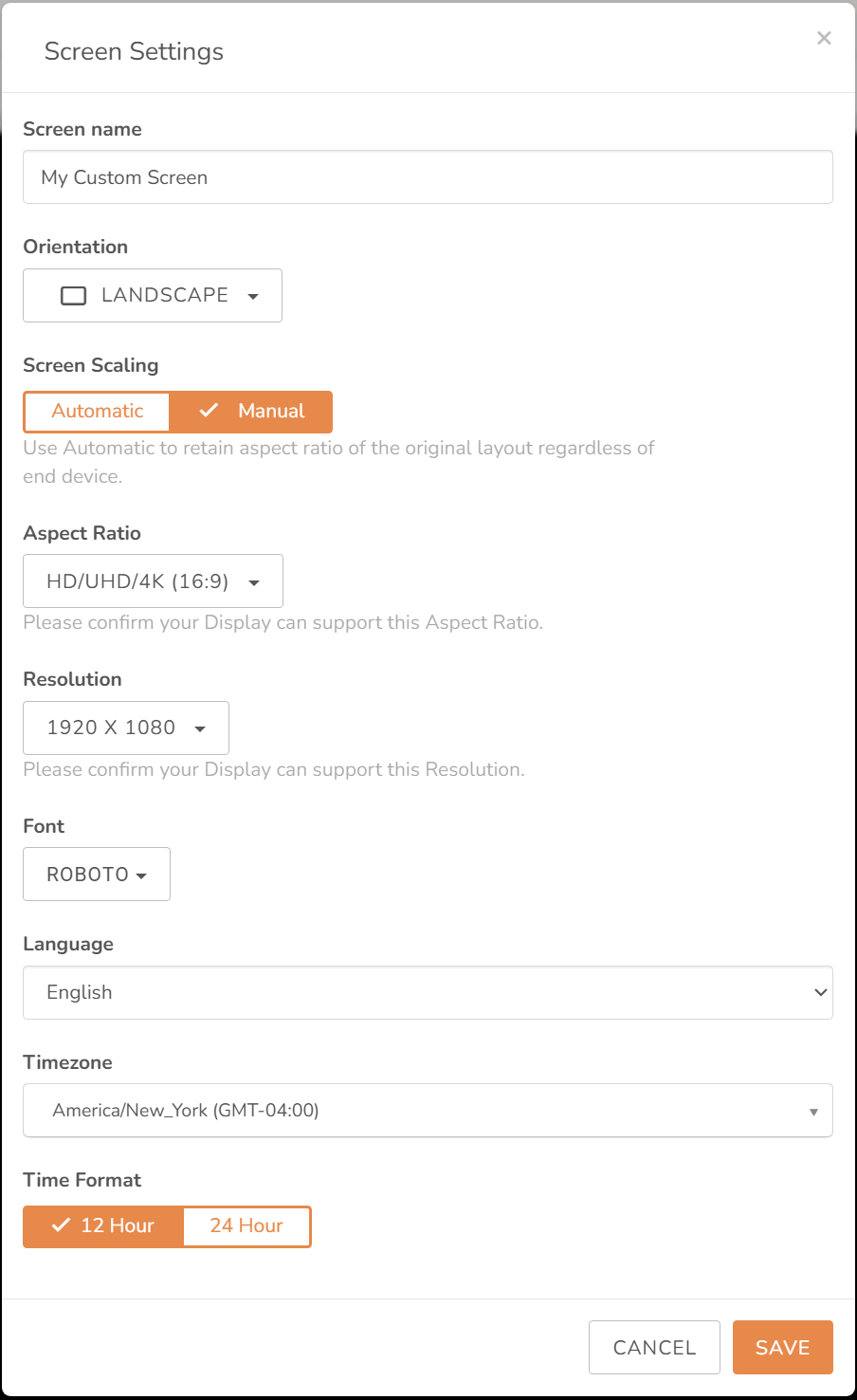Open the Orientation LANDSCAPE dropdown

pyautogui.click(x=153, y=295)
